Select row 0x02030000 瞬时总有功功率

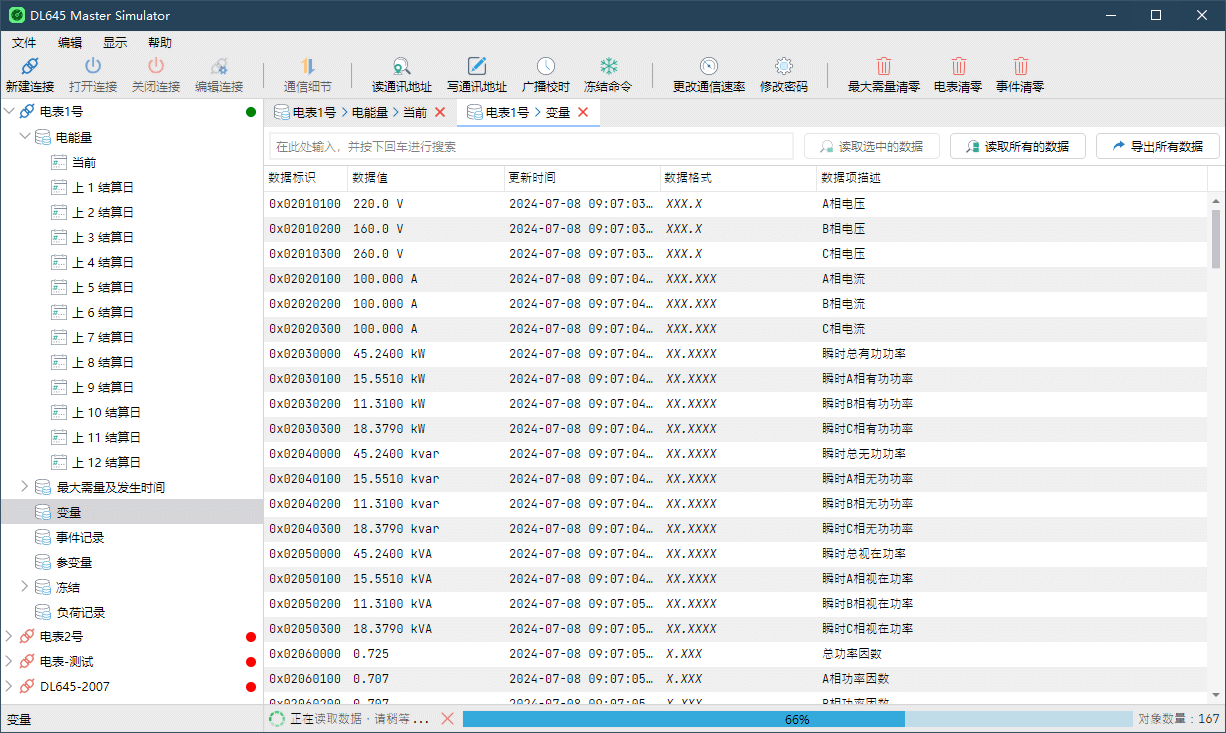pos(736,354)
